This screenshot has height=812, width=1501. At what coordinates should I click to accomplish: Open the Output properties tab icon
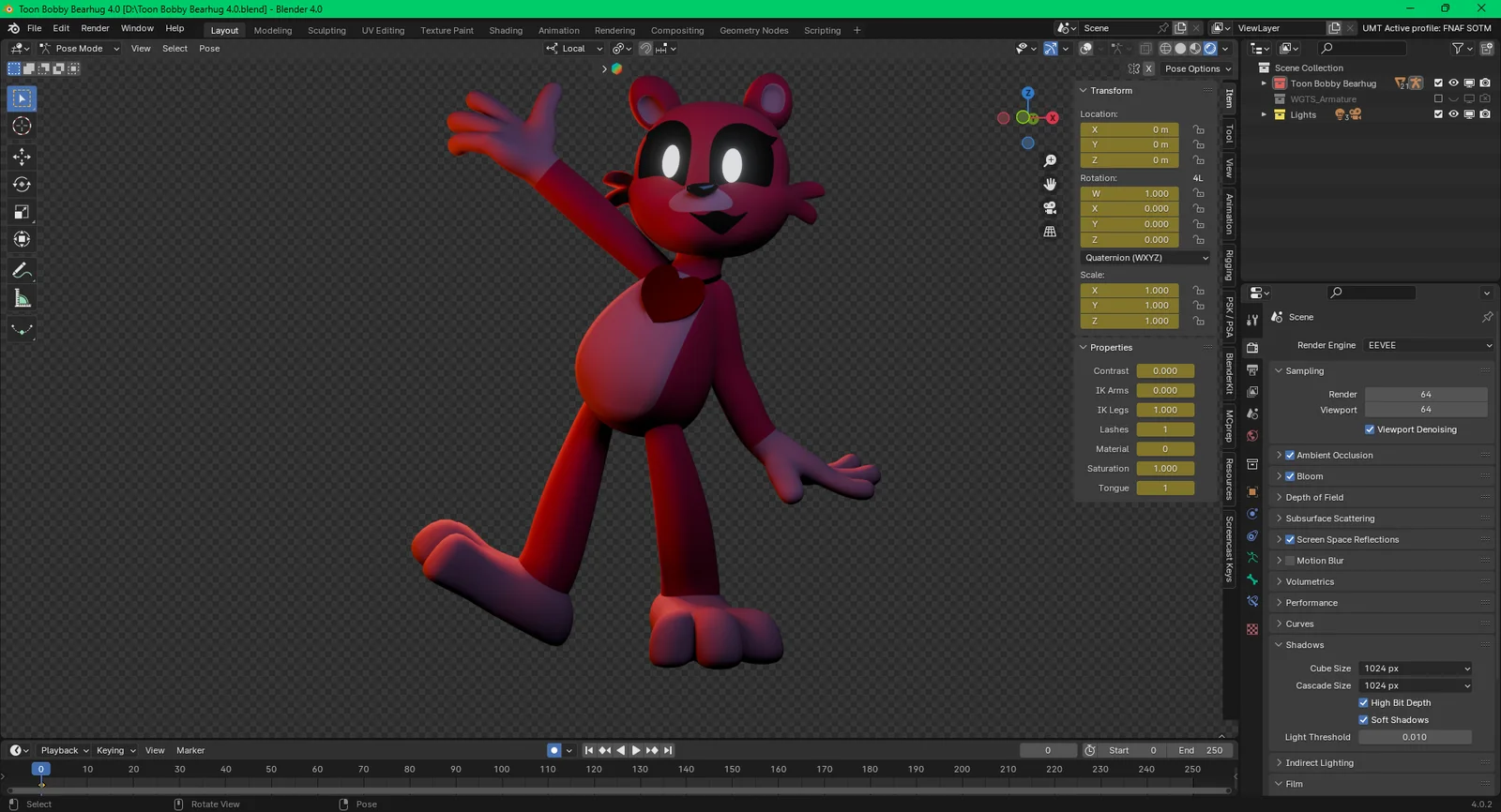[1252, 370]
